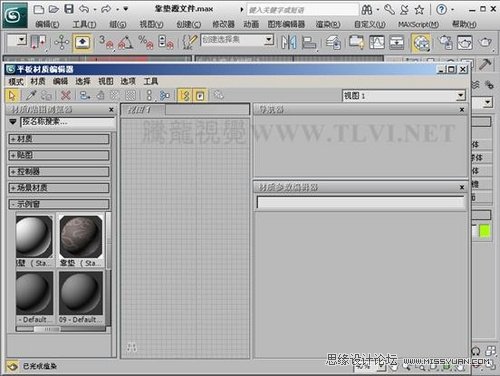
Task: Open the Layer Manager from main toolbar
Action: pos(334,42)
